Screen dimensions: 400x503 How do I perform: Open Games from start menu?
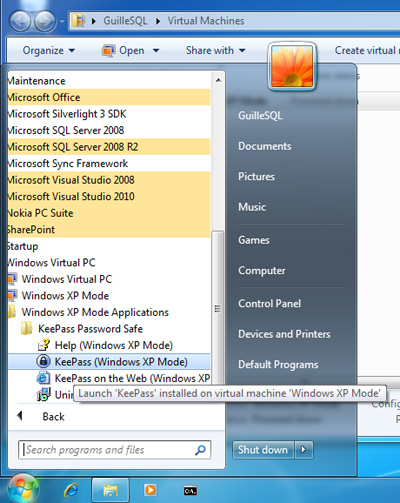pyautogui.click(x=254, y=240)
